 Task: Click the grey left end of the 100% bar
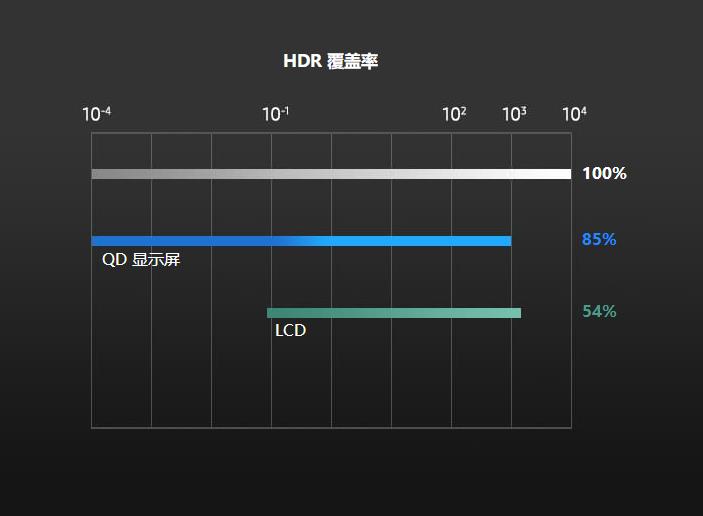[96, 174]
